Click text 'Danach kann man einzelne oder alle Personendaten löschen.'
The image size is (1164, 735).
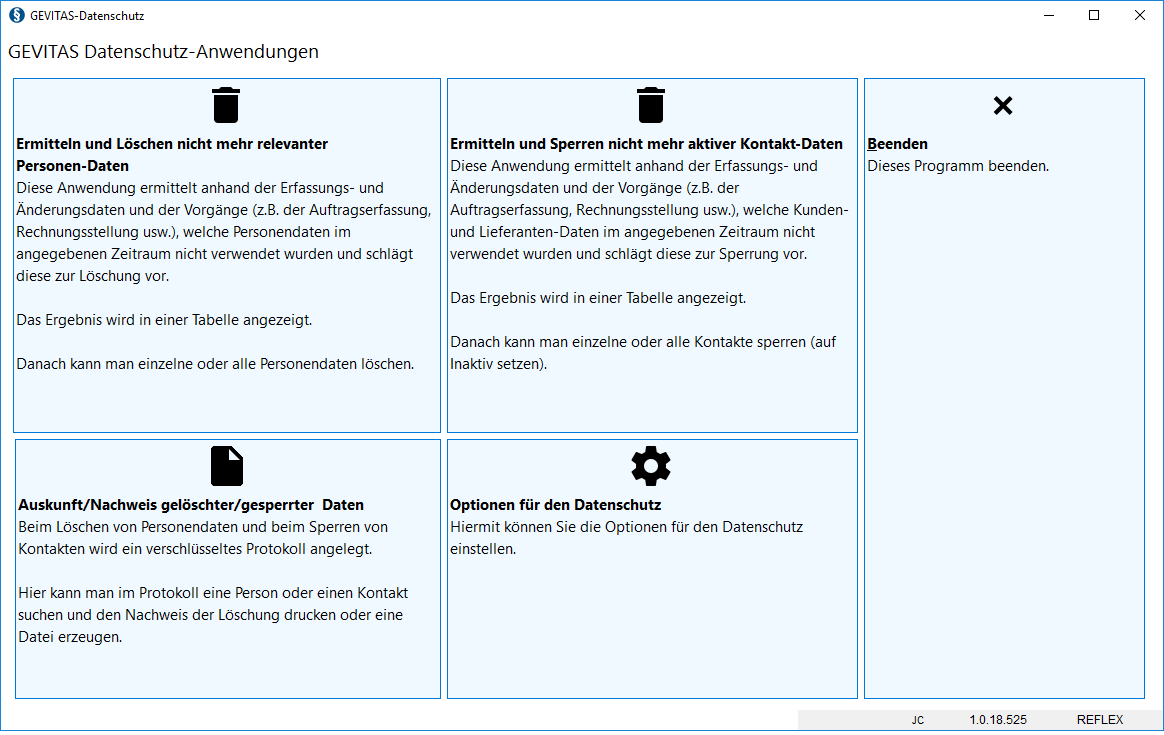click(x=215, y=365)
